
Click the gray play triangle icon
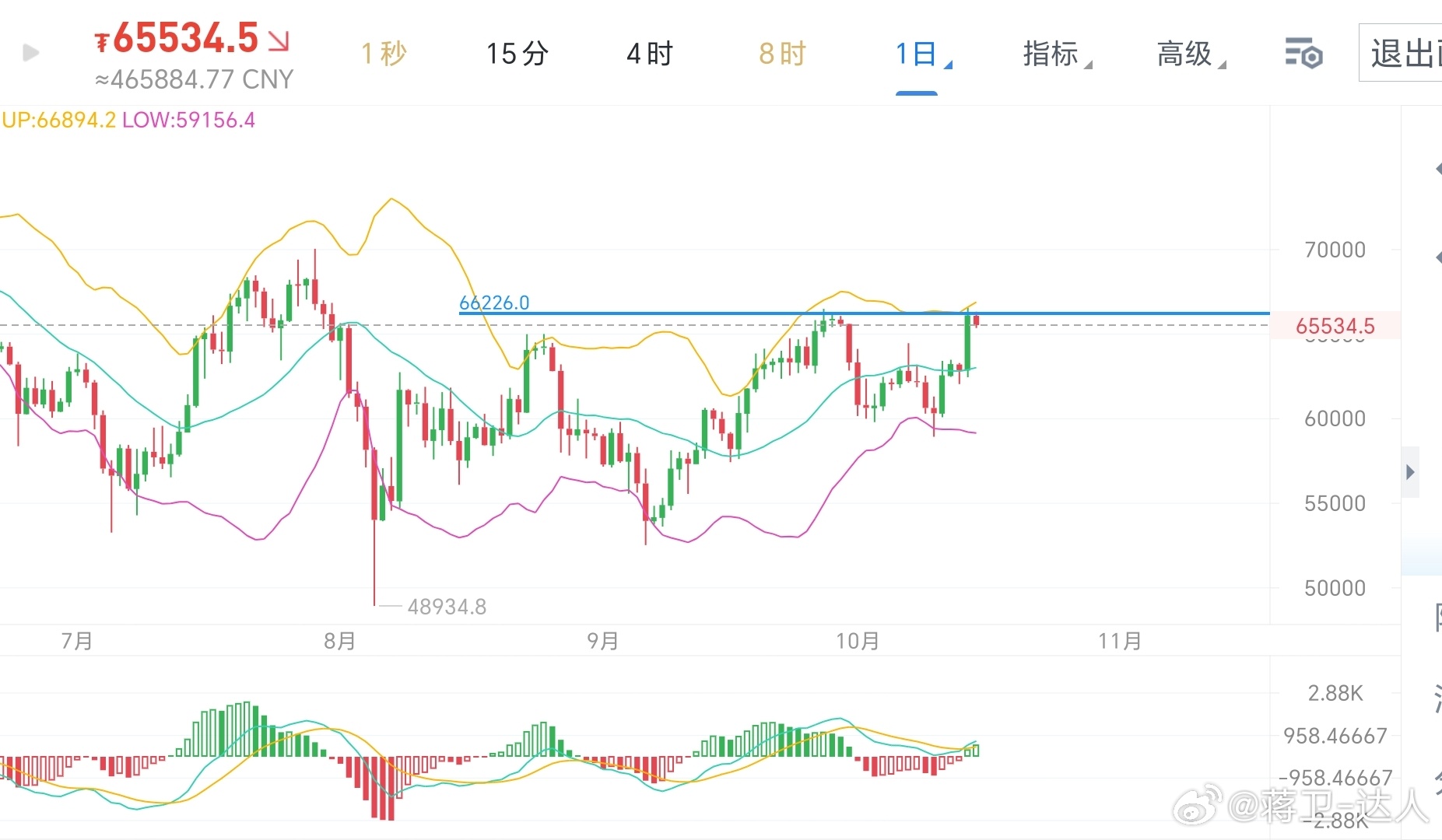point(31,53)
